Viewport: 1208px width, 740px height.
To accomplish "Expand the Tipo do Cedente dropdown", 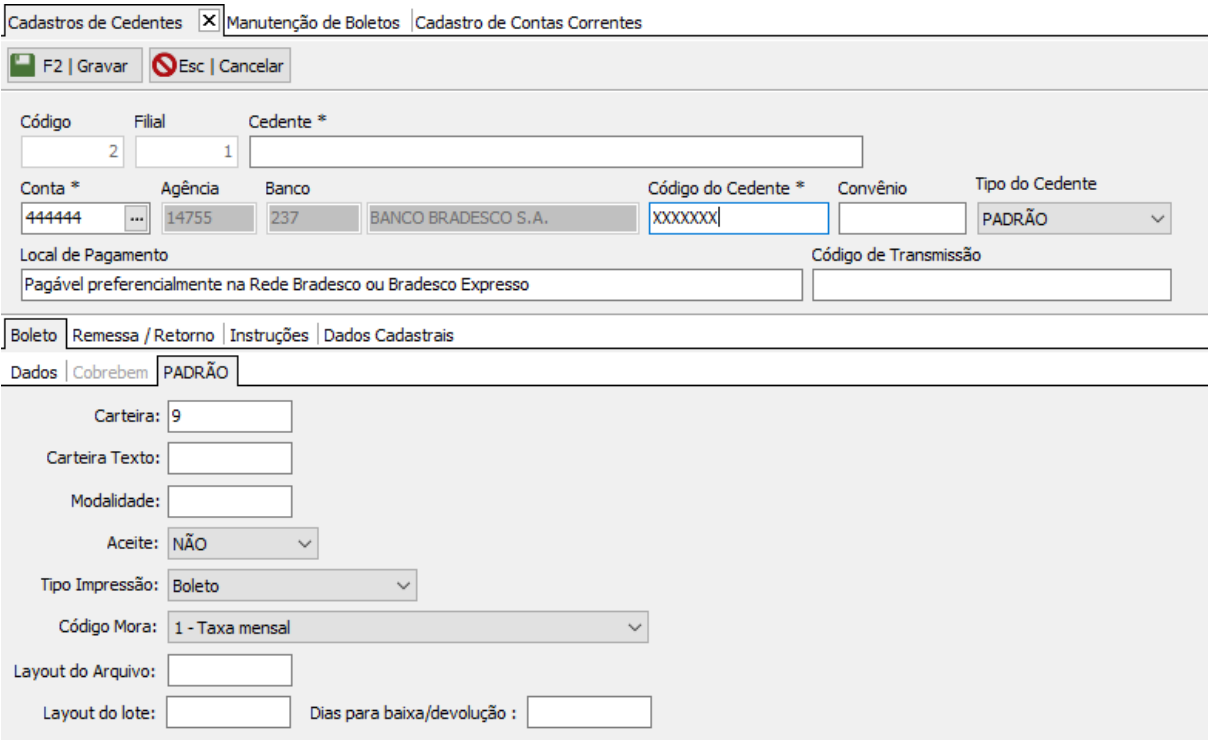I will coord(1158,219).
